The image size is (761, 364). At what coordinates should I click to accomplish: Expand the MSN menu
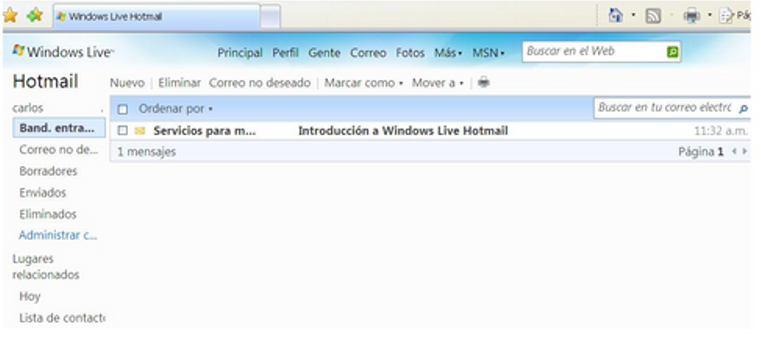pos(488,52)
